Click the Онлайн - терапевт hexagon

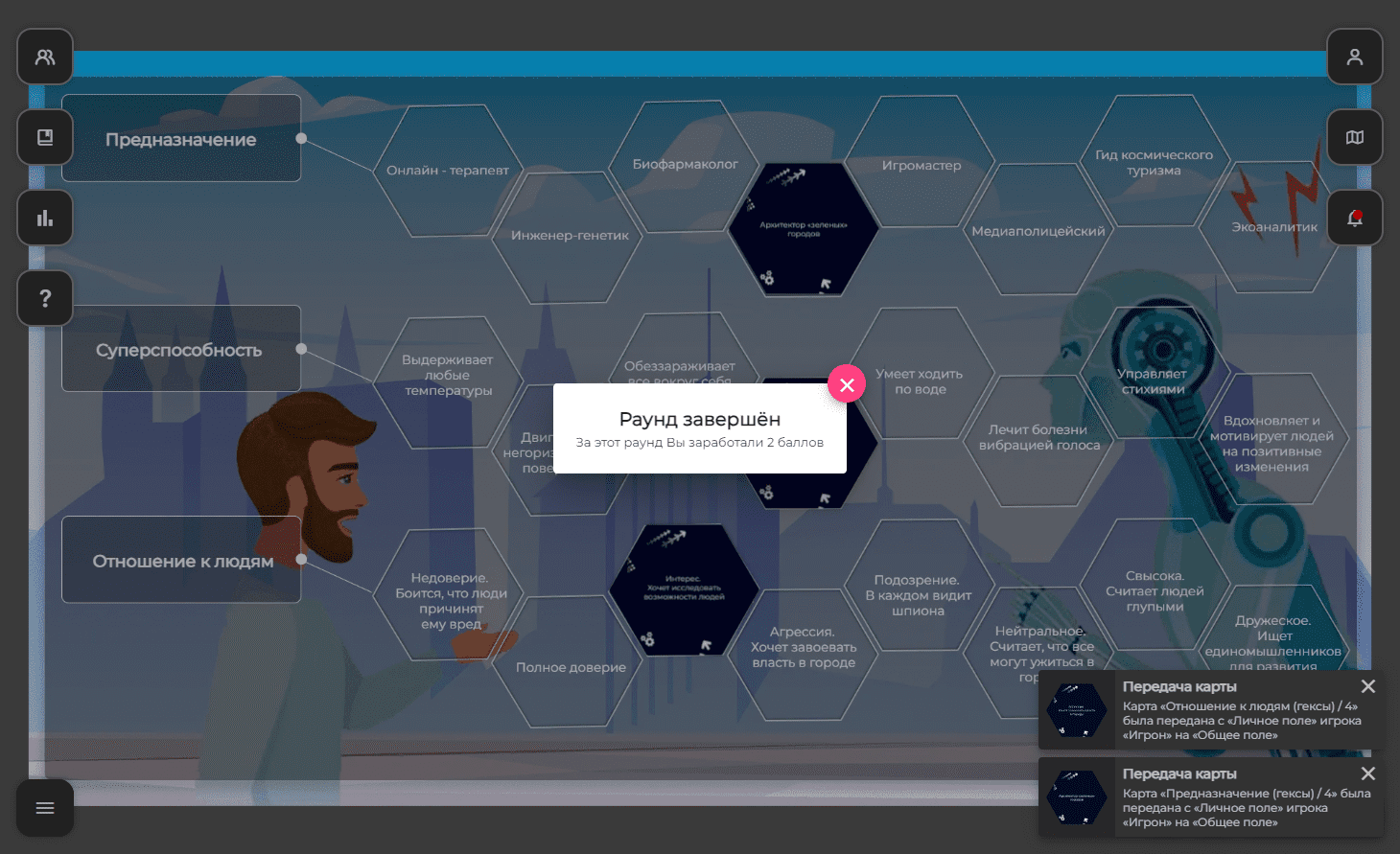448,171
